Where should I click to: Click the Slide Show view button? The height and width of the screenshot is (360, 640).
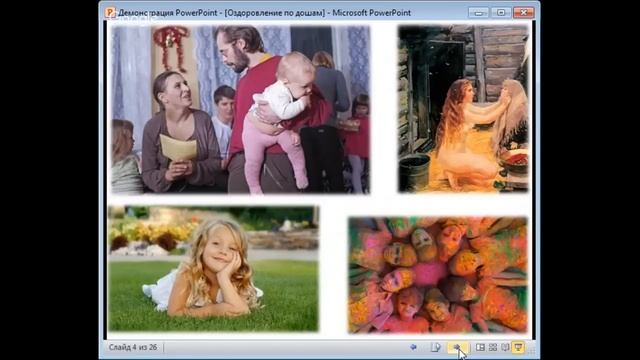pyautogui.click(x=518, y=347)
